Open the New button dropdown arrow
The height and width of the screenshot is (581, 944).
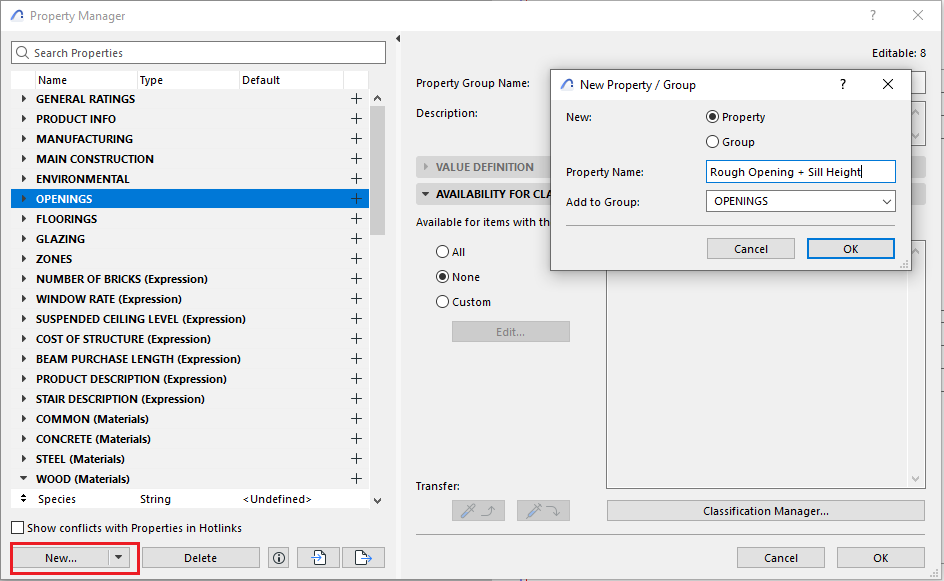click(119, 558)
